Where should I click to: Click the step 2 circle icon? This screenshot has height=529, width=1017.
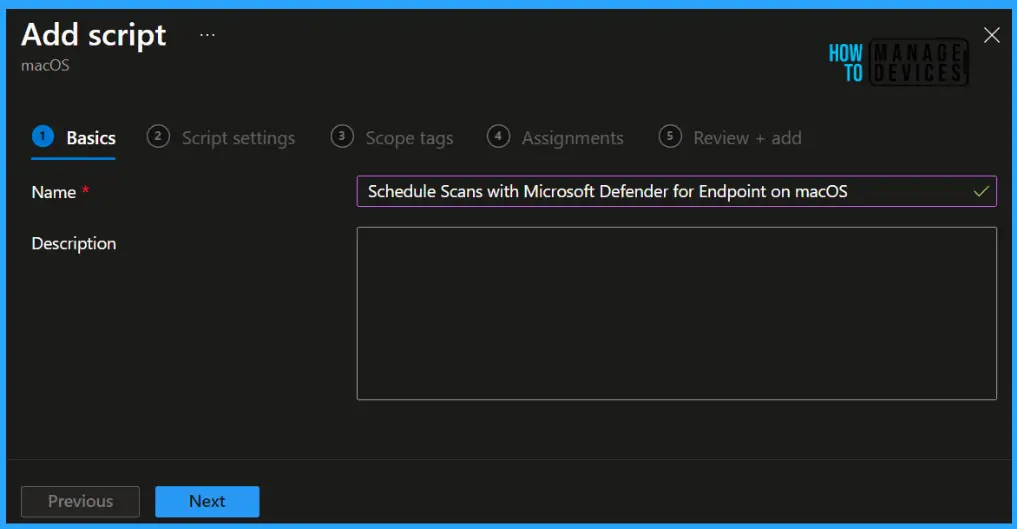[158, 136]
